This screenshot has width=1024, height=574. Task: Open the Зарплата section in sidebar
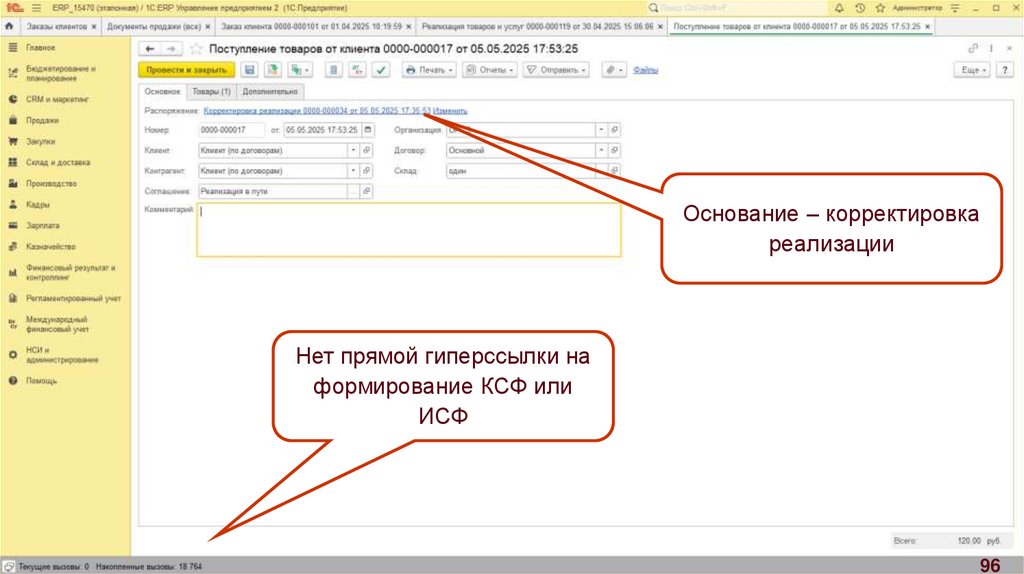click(42, 225)
